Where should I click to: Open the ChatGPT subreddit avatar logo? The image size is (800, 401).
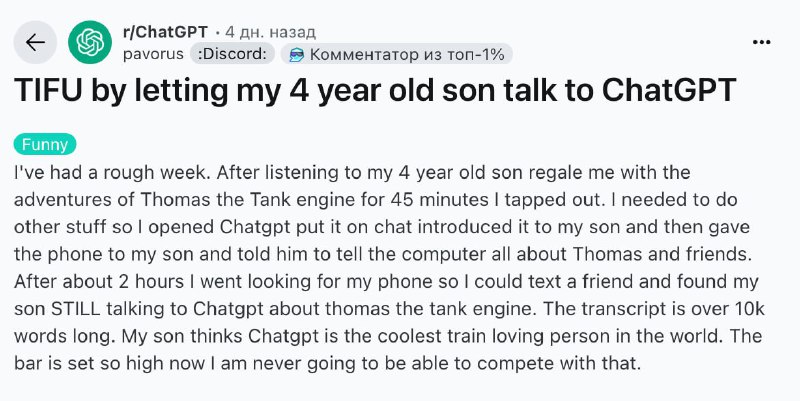tap(90, 42)
